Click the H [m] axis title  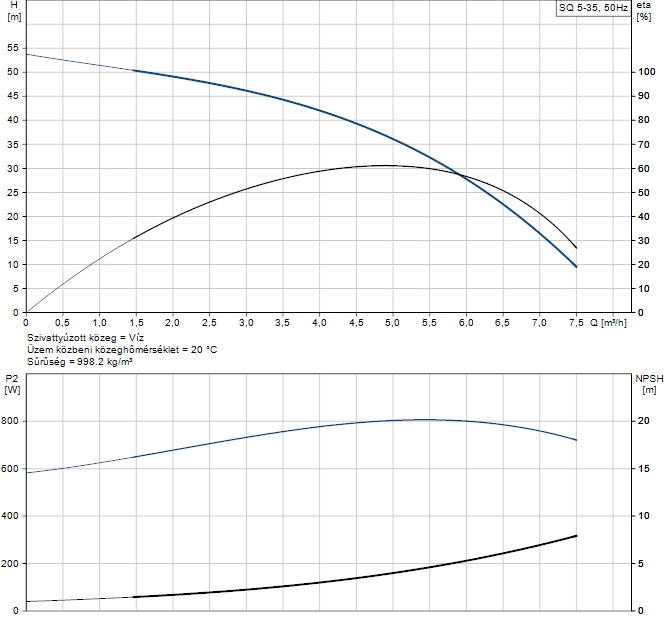click(x=14, y=11)
